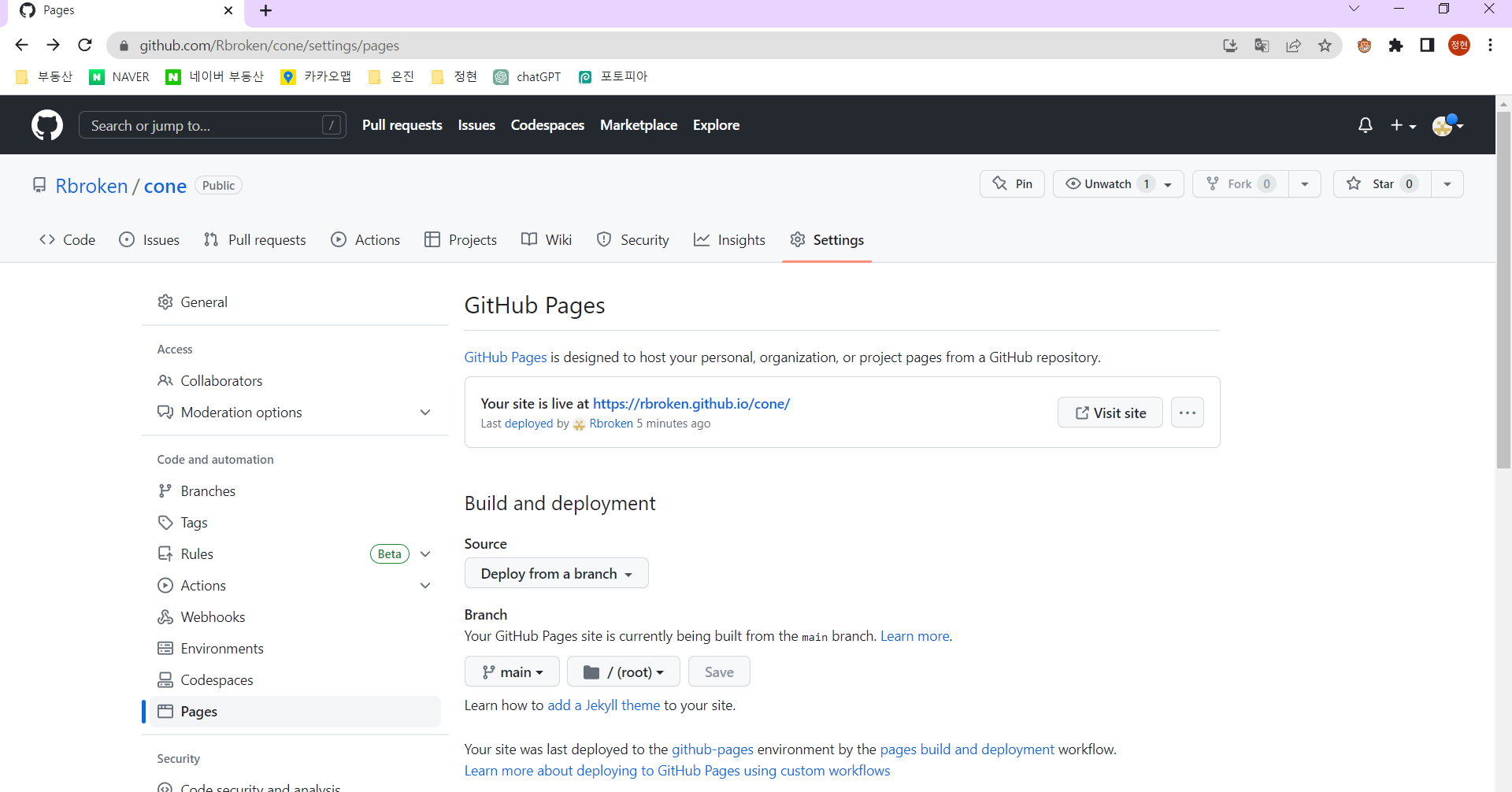Open the user avatar menu
This screenshot has width=1512, height=792.
tap(1447, 125)
